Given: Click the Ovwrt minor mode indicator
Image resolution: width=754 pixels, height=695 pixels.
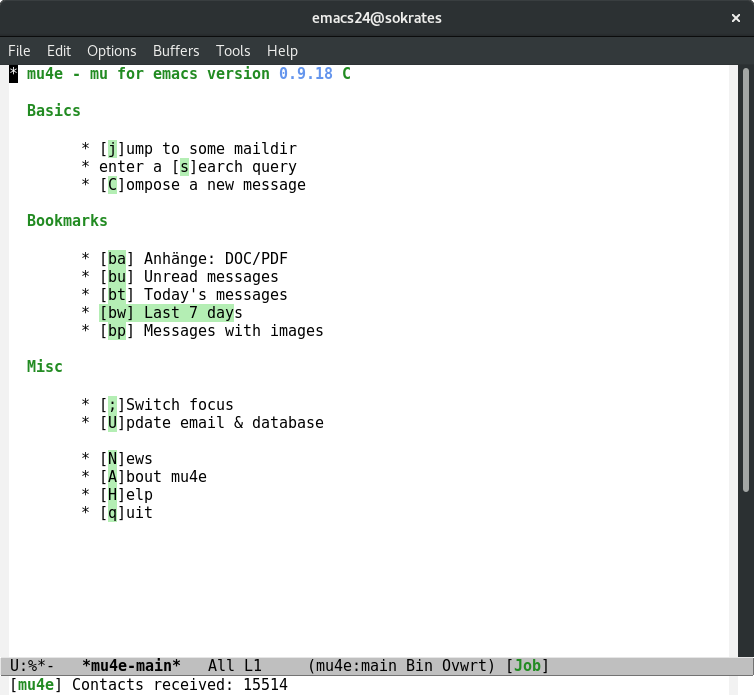Looking at the screenshot, I should pos(464,666).
